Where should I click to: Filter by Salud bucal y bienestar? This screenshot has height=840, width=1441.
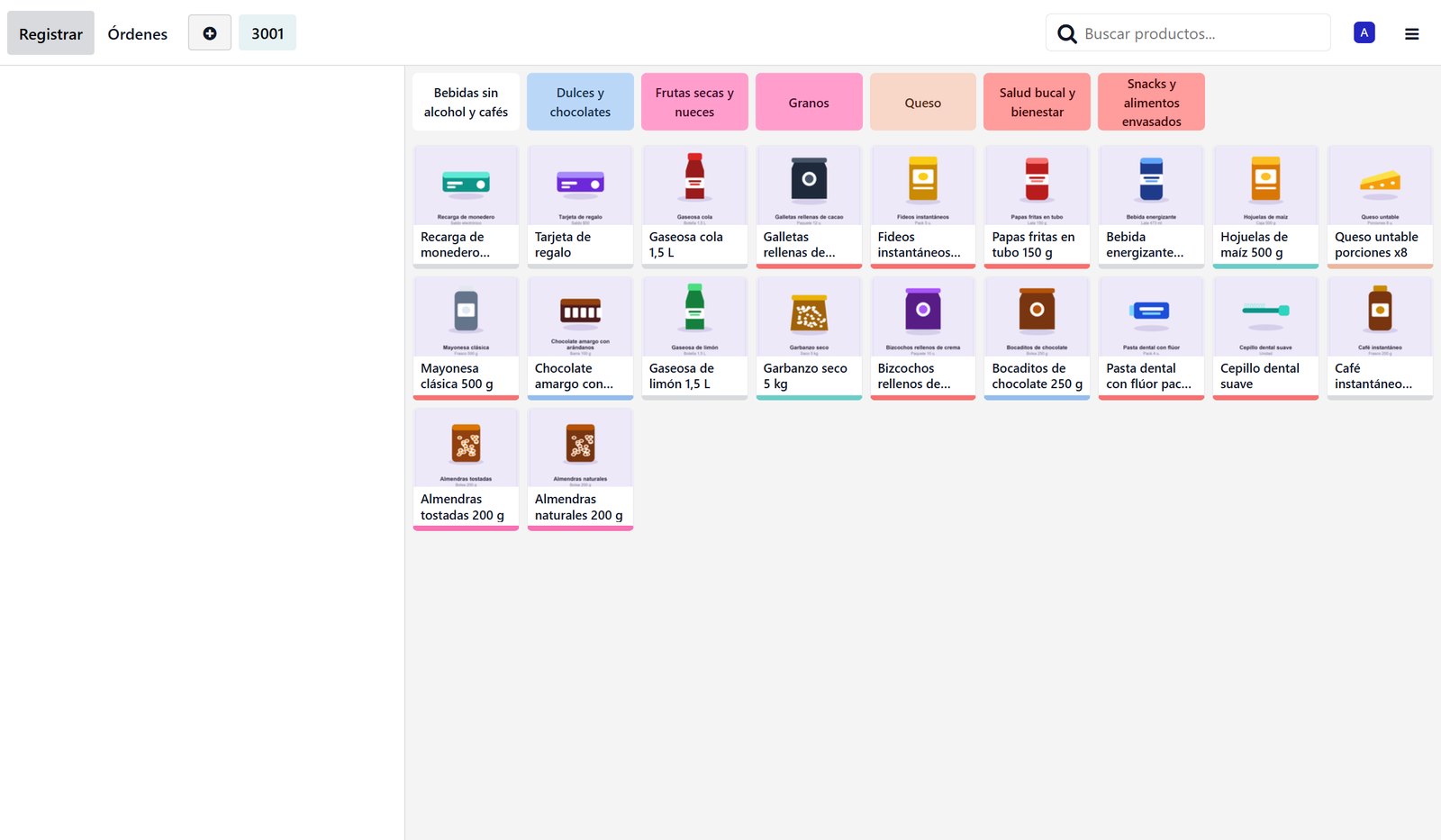pyautogui.click(x=1037, y=102)
